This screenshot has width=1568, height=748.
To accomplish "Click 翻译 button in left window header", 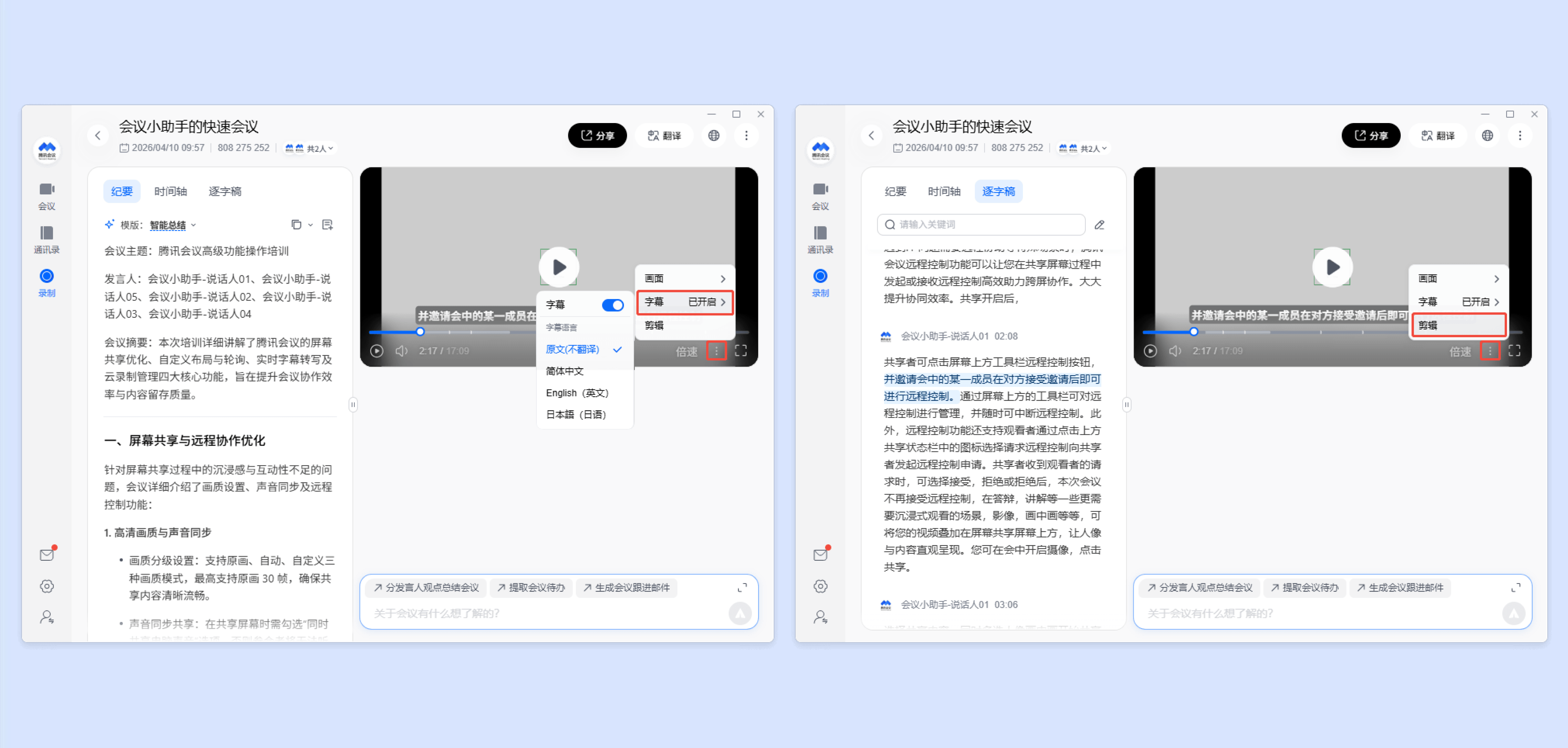I will [x=664, y=135].
